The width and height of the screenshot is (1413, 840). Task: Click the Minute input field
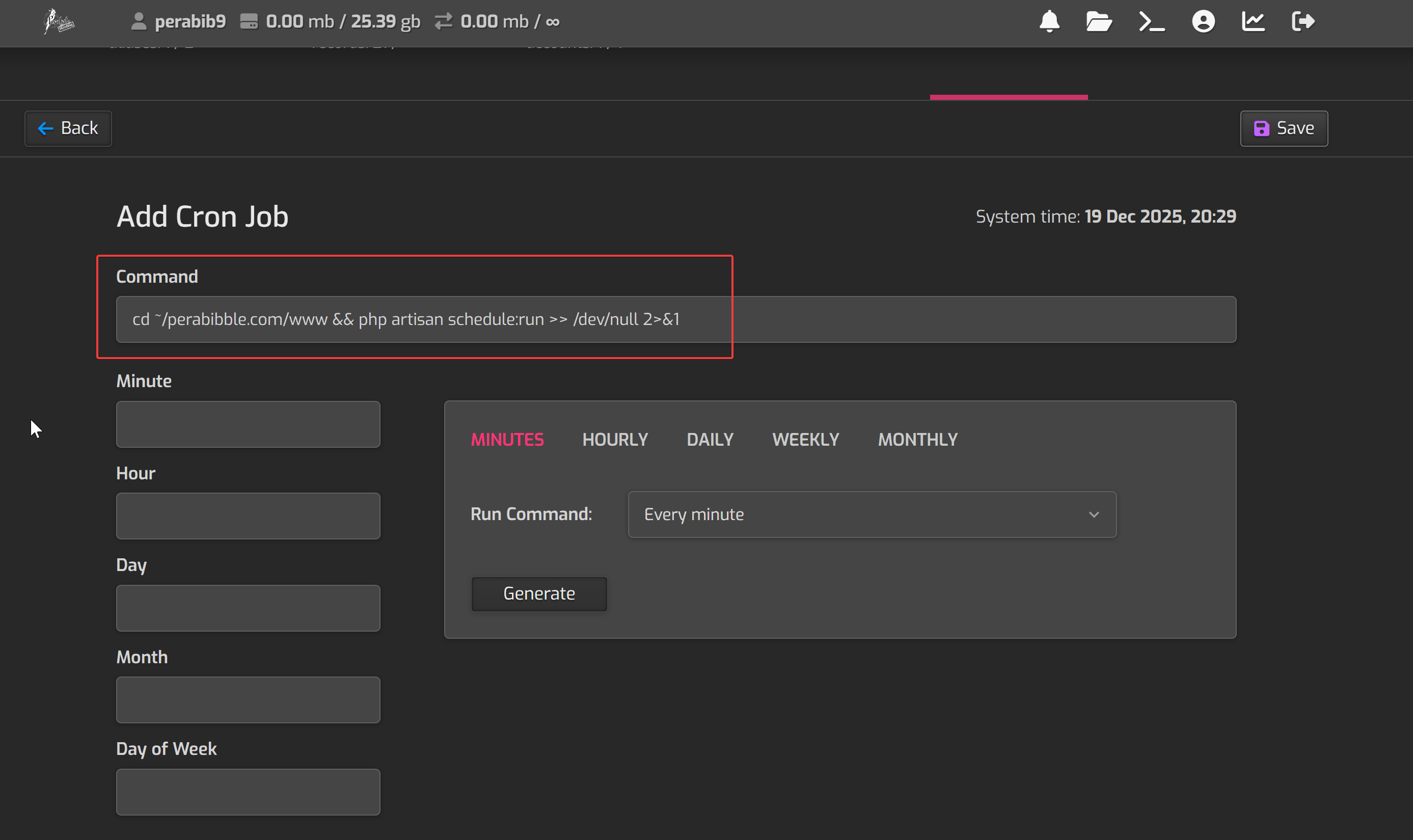click(248, 424)
